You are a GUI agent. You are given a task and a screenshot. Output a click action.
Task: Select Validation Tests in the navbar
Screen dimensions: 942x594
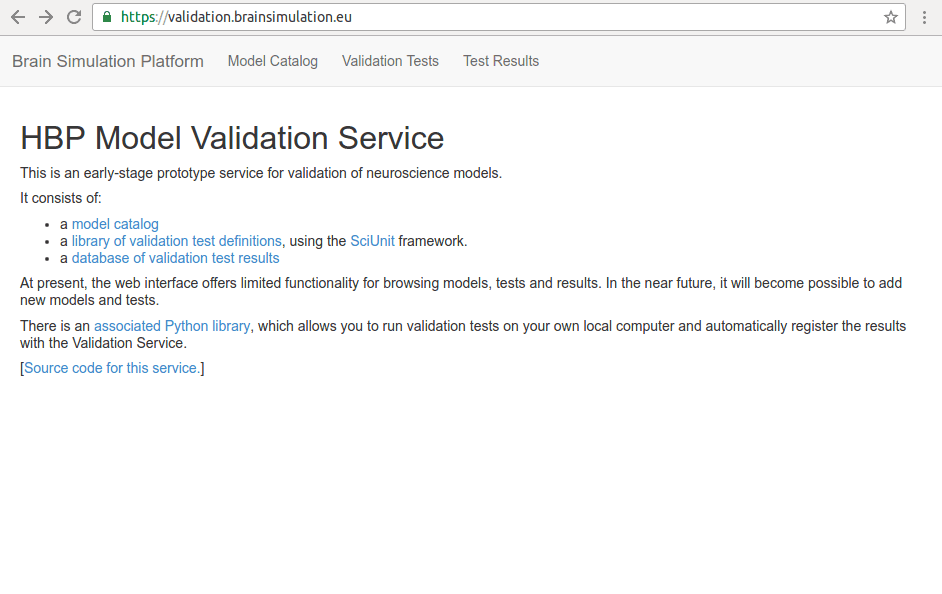[x=390, y=61]
